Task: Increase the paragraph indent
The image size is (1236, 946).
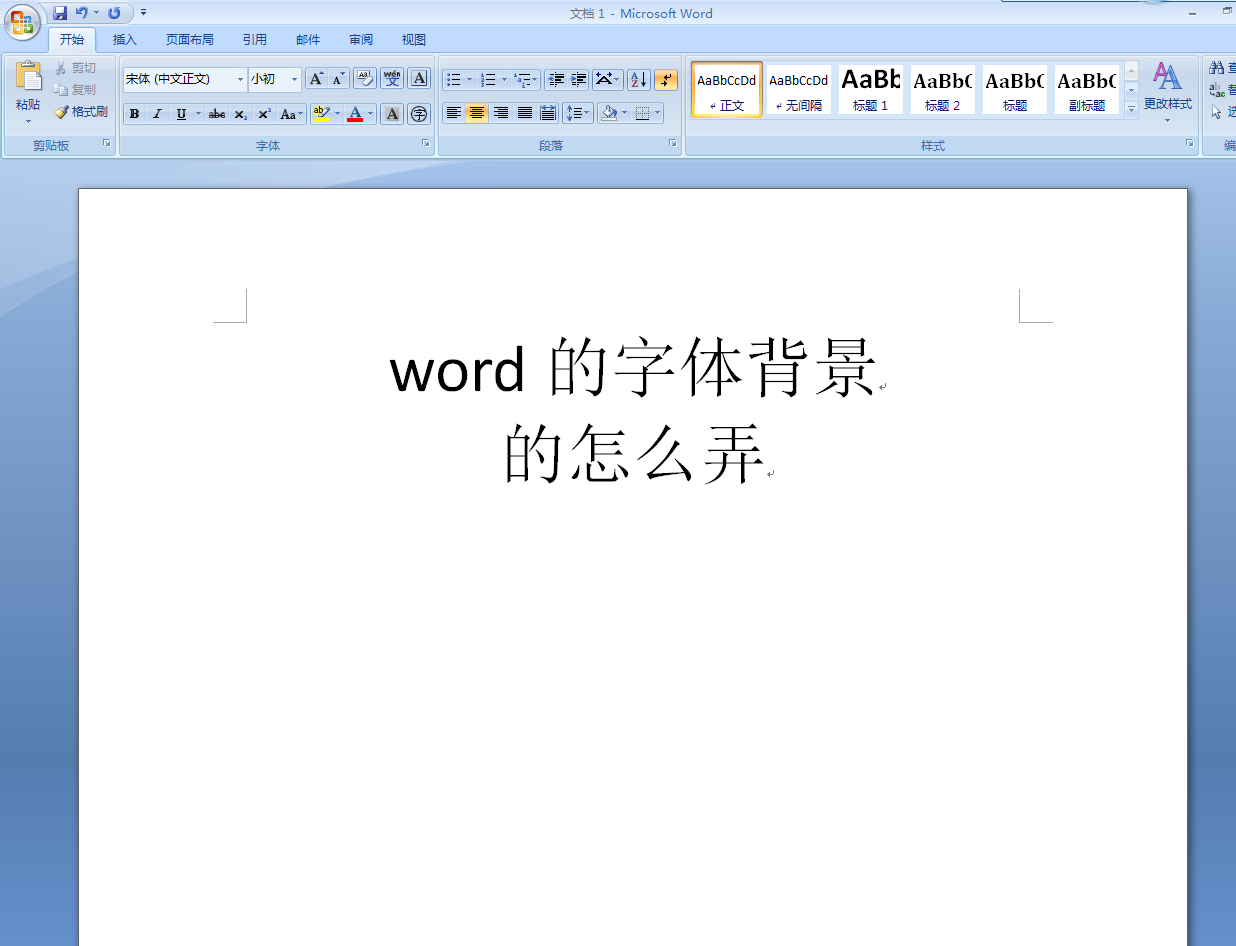Action: (x=578, y=79)
